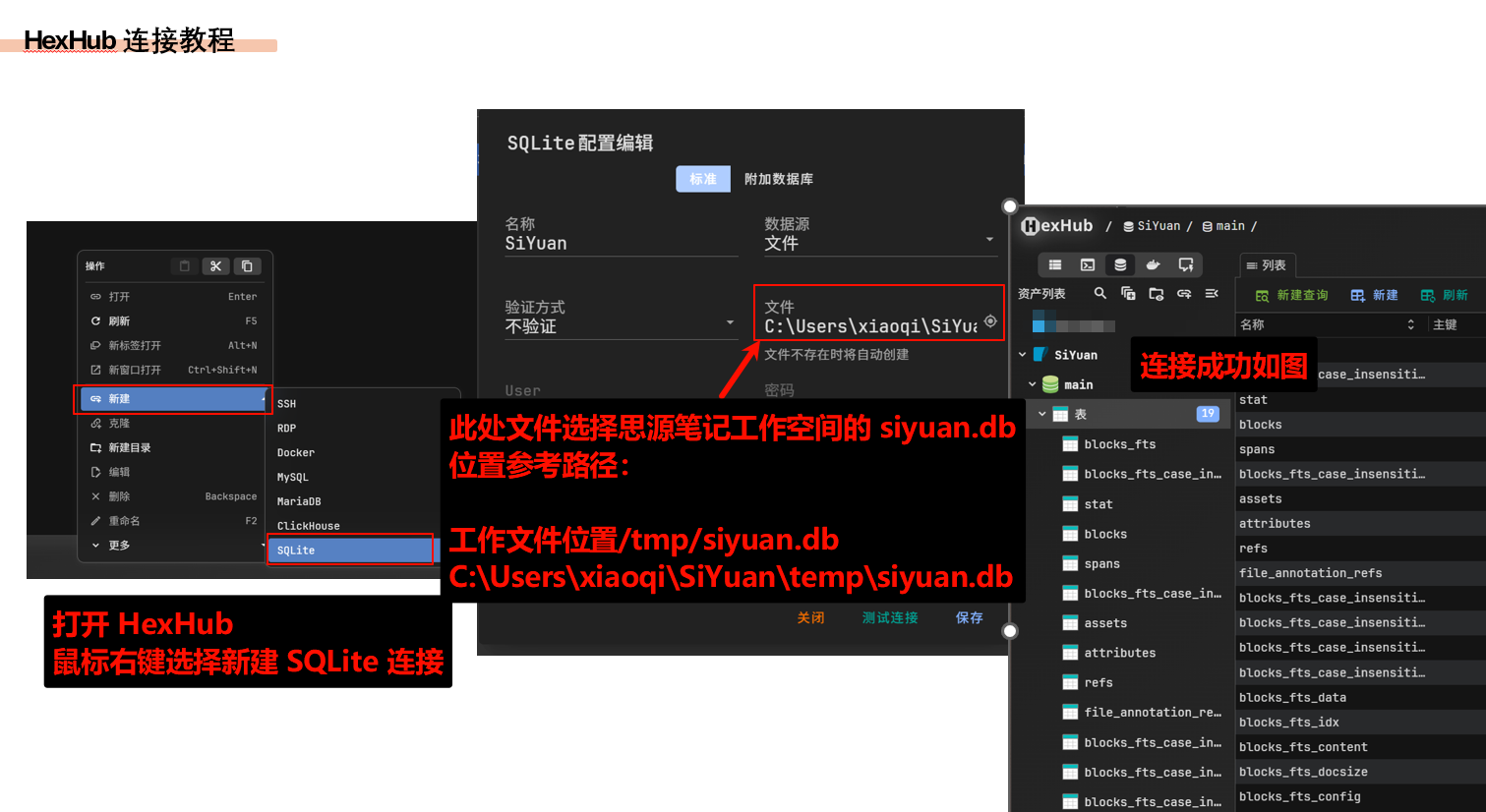Select the database icon in the asset toolbar
Screen dimensions: 1486x812
pos(1120,264)
